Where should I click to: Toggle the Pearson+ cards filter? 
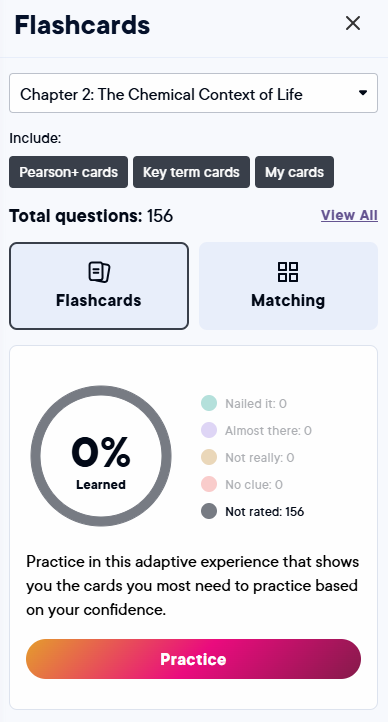point(69,172)
